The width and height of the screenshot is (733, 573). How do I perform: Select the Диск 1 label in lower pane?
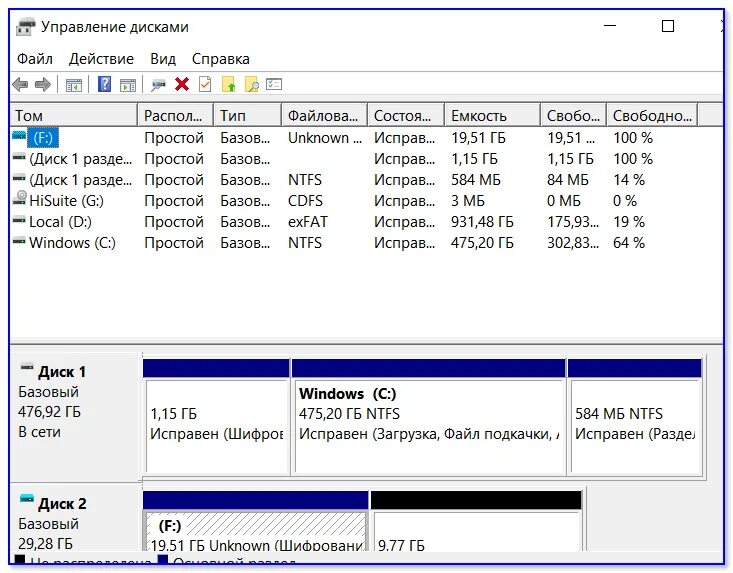click(x=62, y=372)
